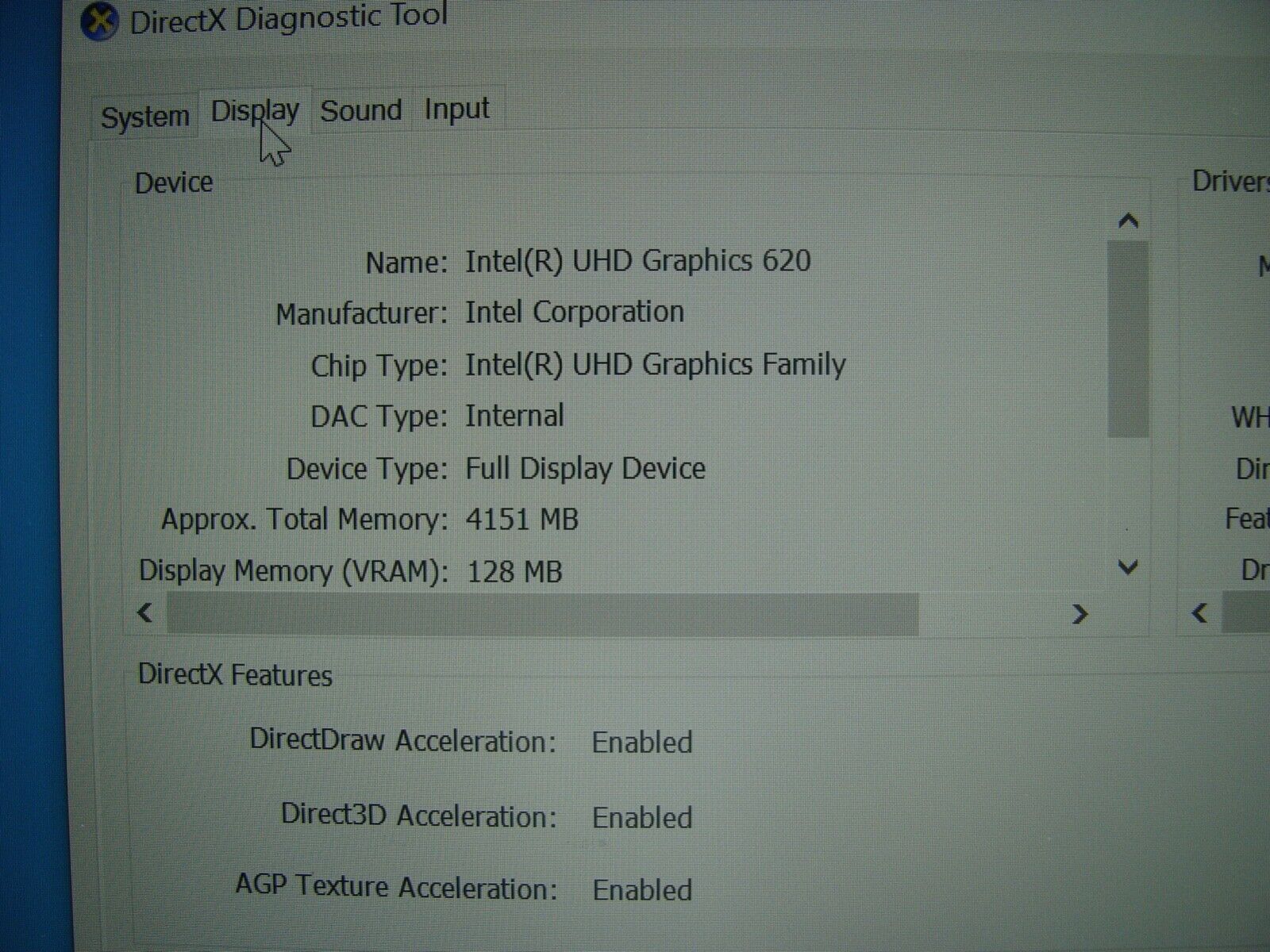The width and height of the screenshot is (1270, 952).
Task: Click the 'Chip Type:' field label
Action: point(379,366)
